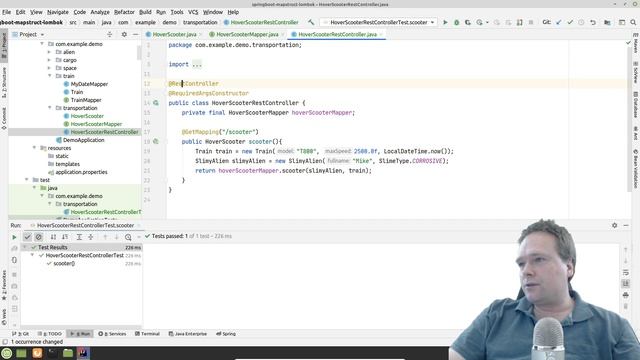Open the TODO tool window

click(x=49, y=334)
